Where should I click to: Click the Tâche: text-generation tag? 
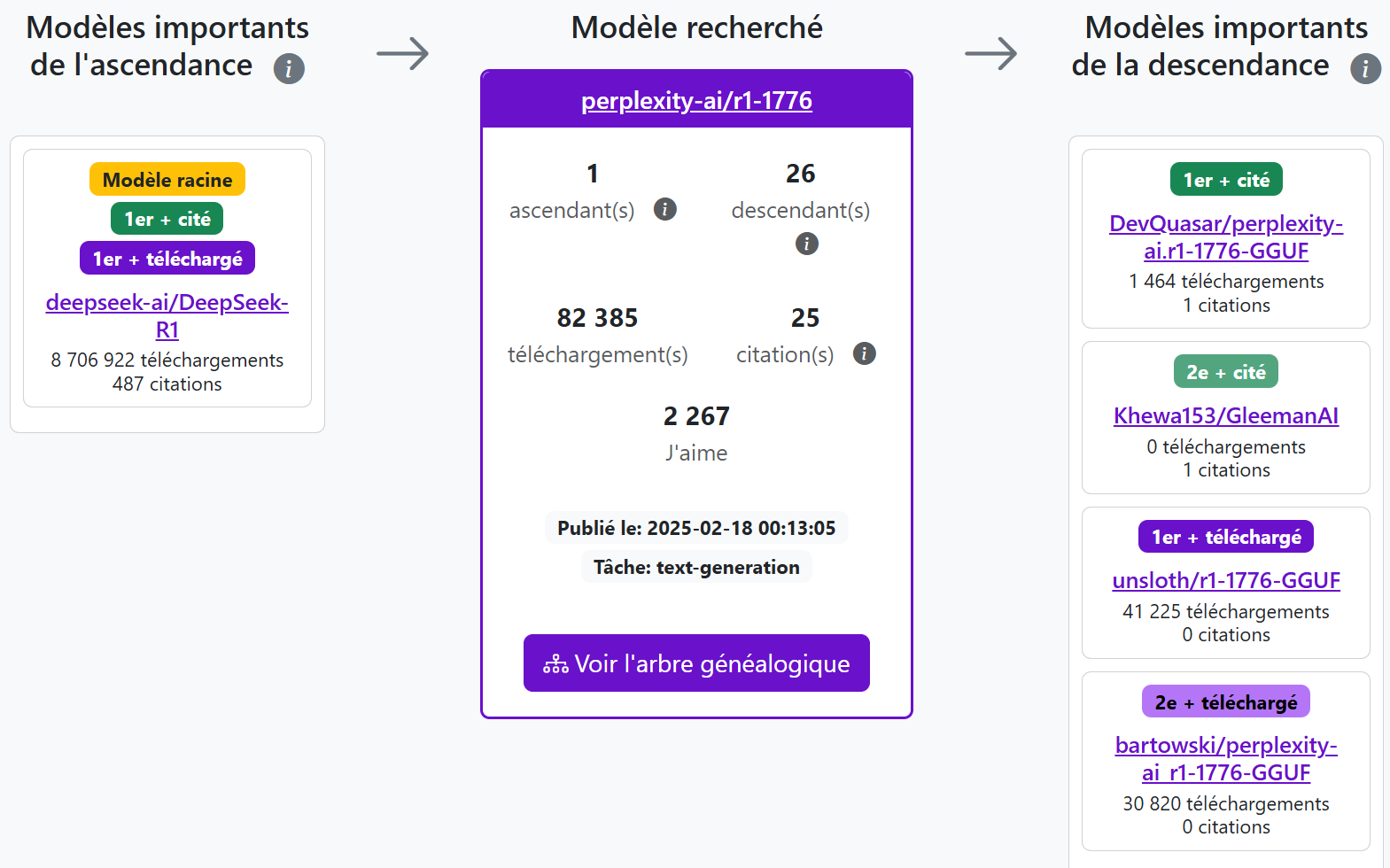coord(696,567)
